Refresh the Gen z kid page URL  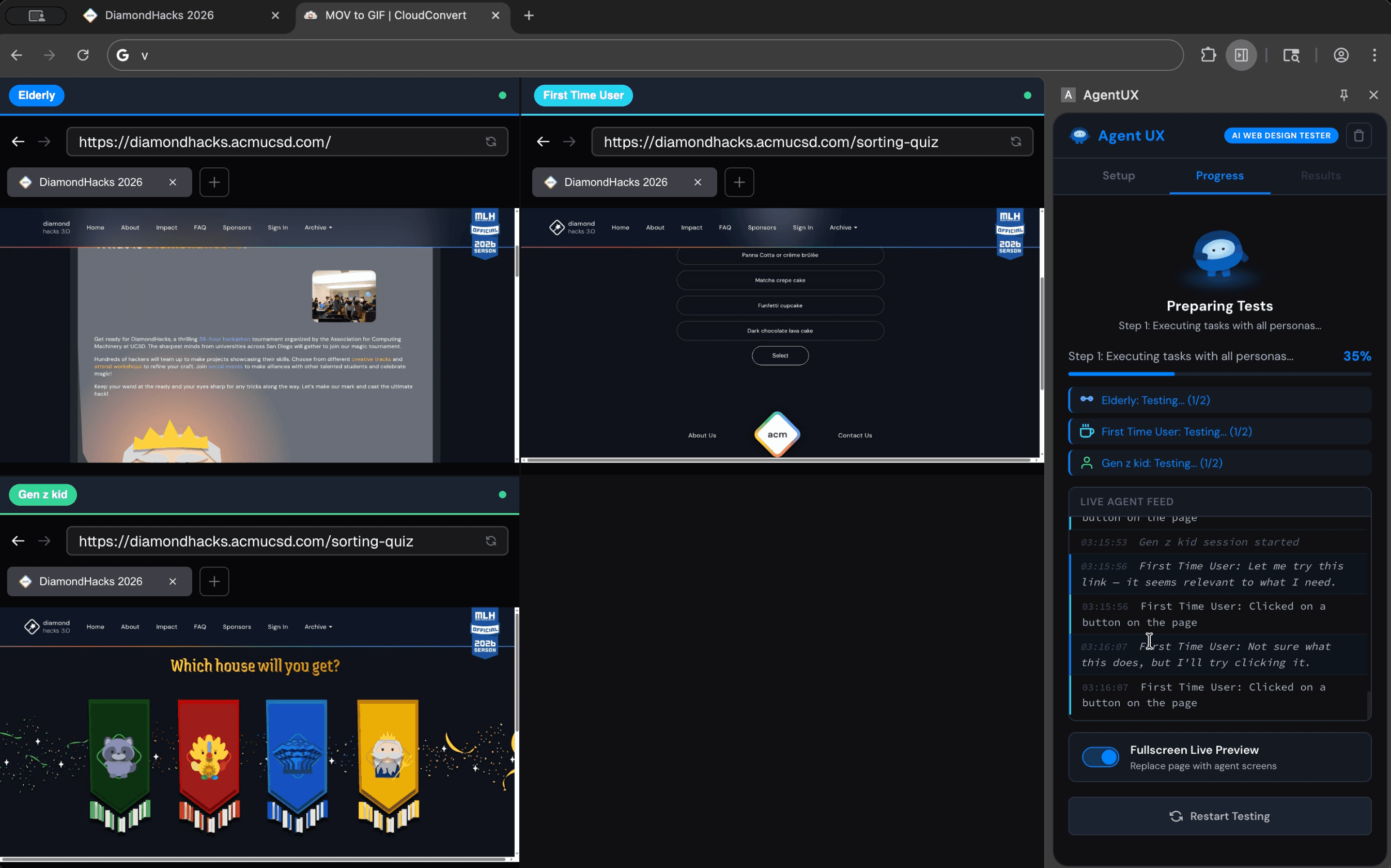point(491,541)
